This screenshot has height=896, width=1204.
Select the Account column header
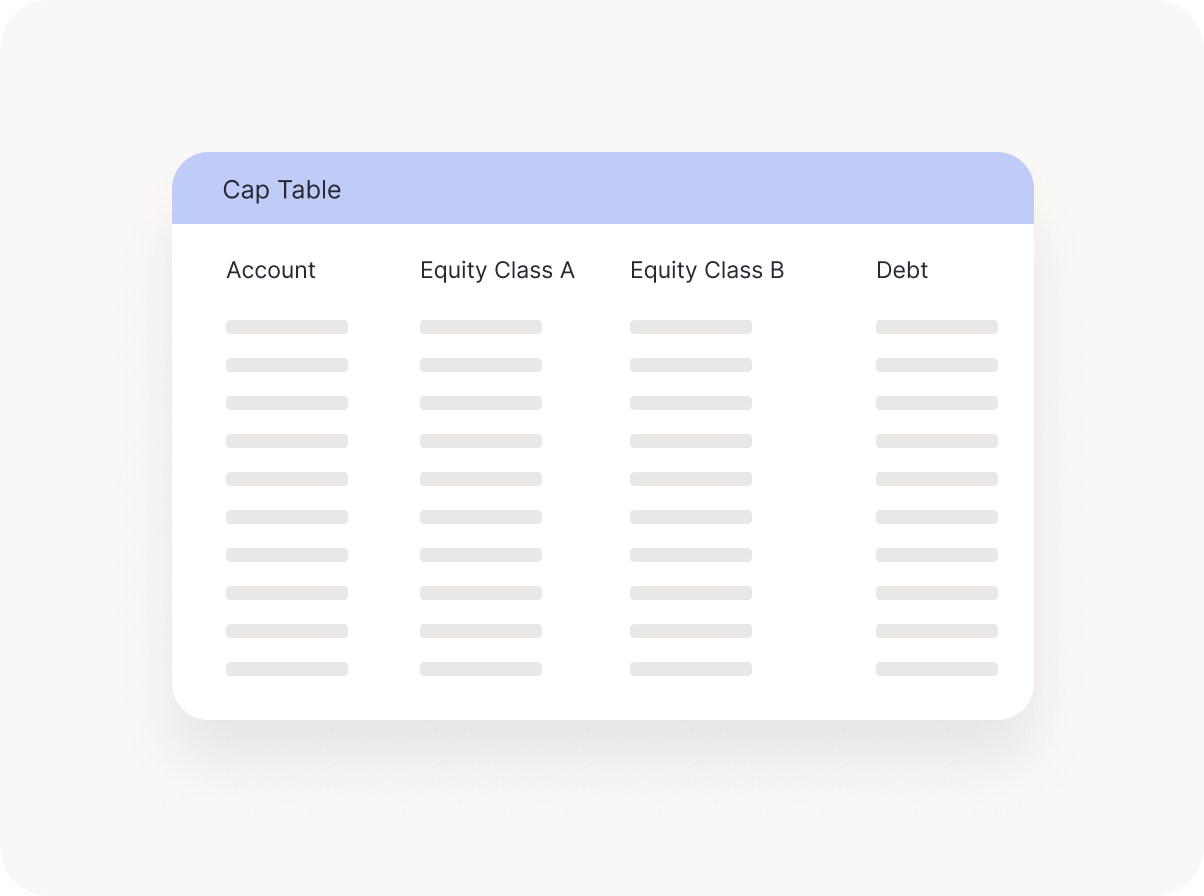tap(271, 270)
